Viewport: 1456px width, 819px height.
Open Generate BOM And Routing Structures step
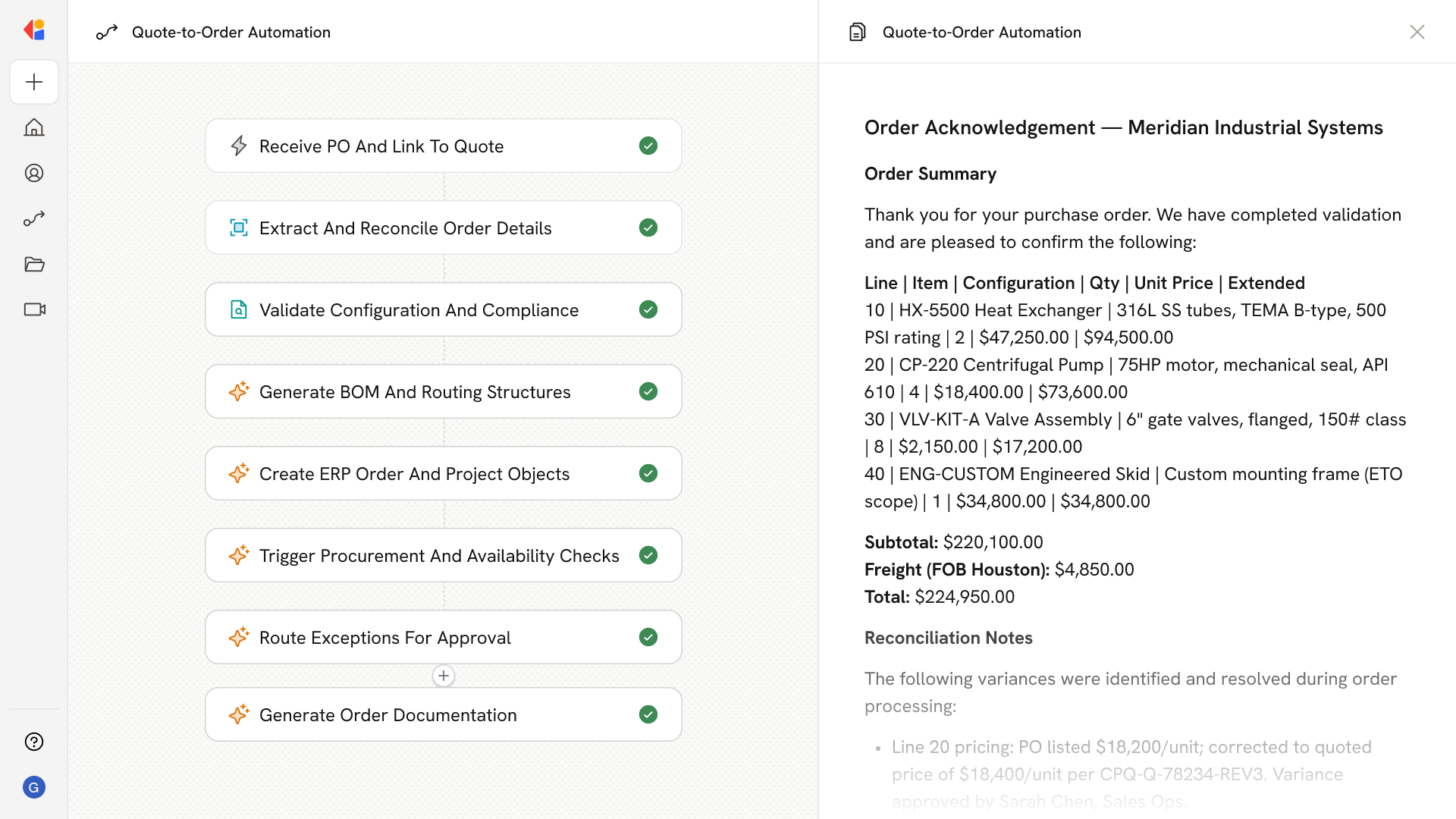pos(415,391)
